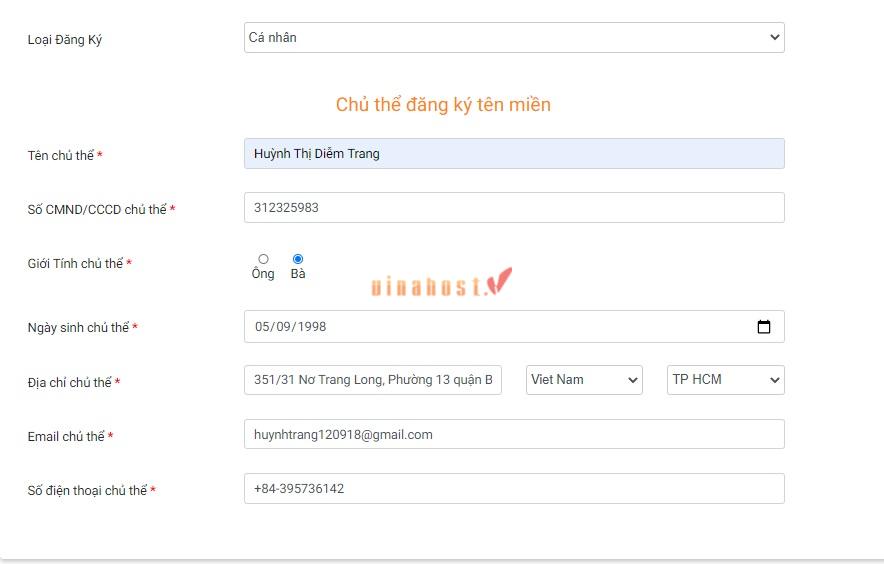Click the Tên chủ thể label

[65, 155]
